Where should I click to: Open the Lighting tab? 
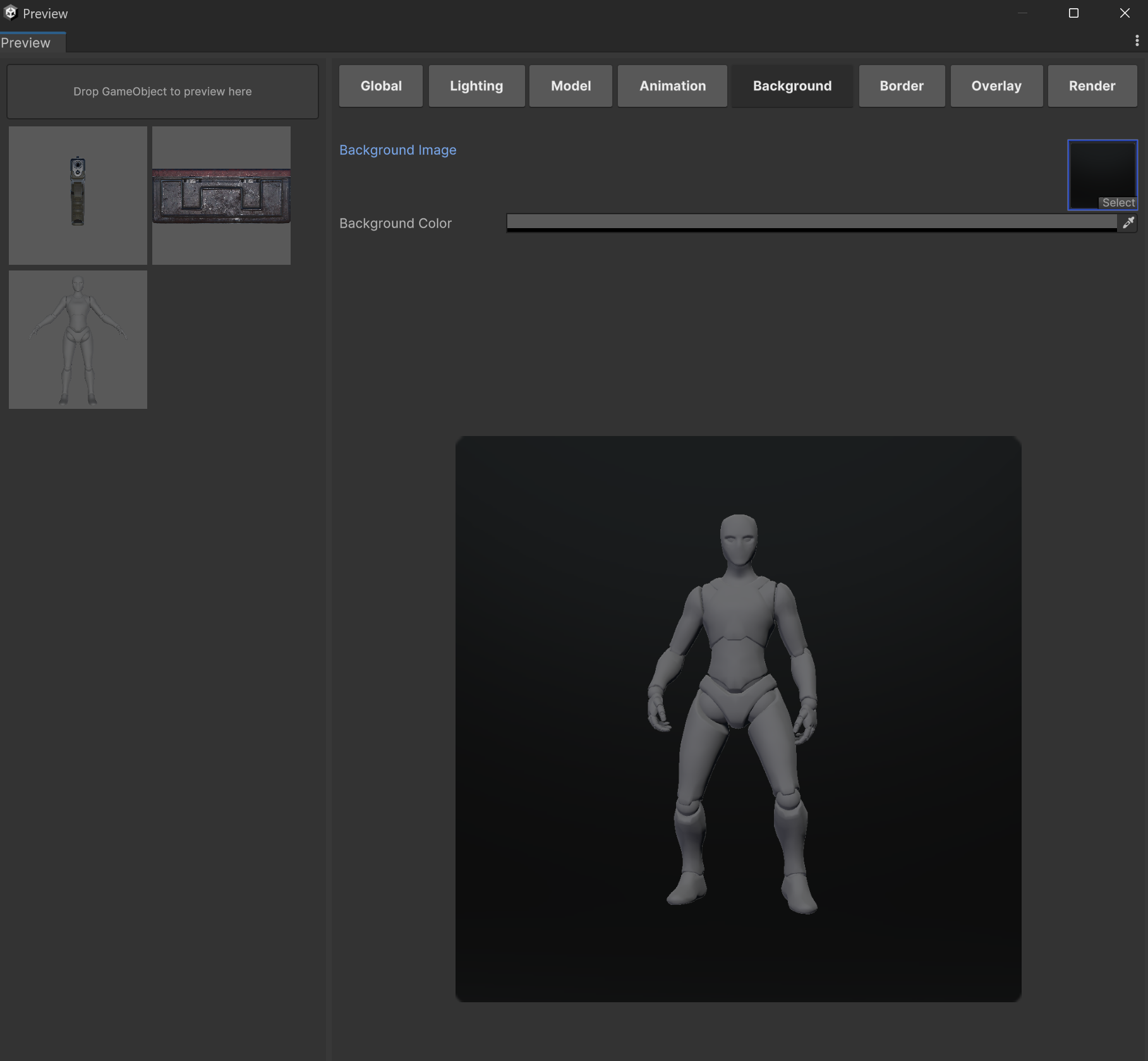point(476,86)
